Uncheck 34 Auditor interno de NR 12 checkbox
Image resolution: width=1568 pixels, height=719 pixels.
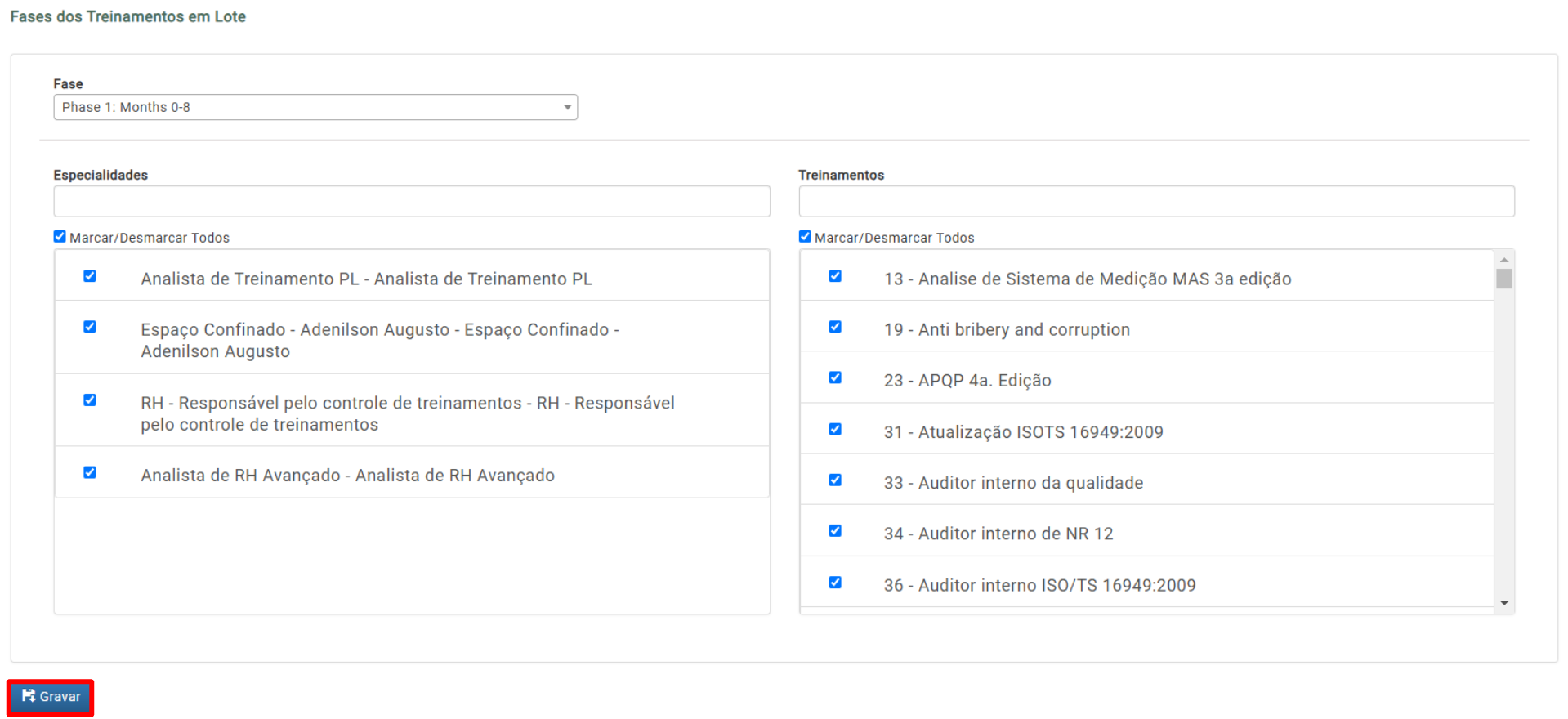pyautogui.click(x=835, y=531)
